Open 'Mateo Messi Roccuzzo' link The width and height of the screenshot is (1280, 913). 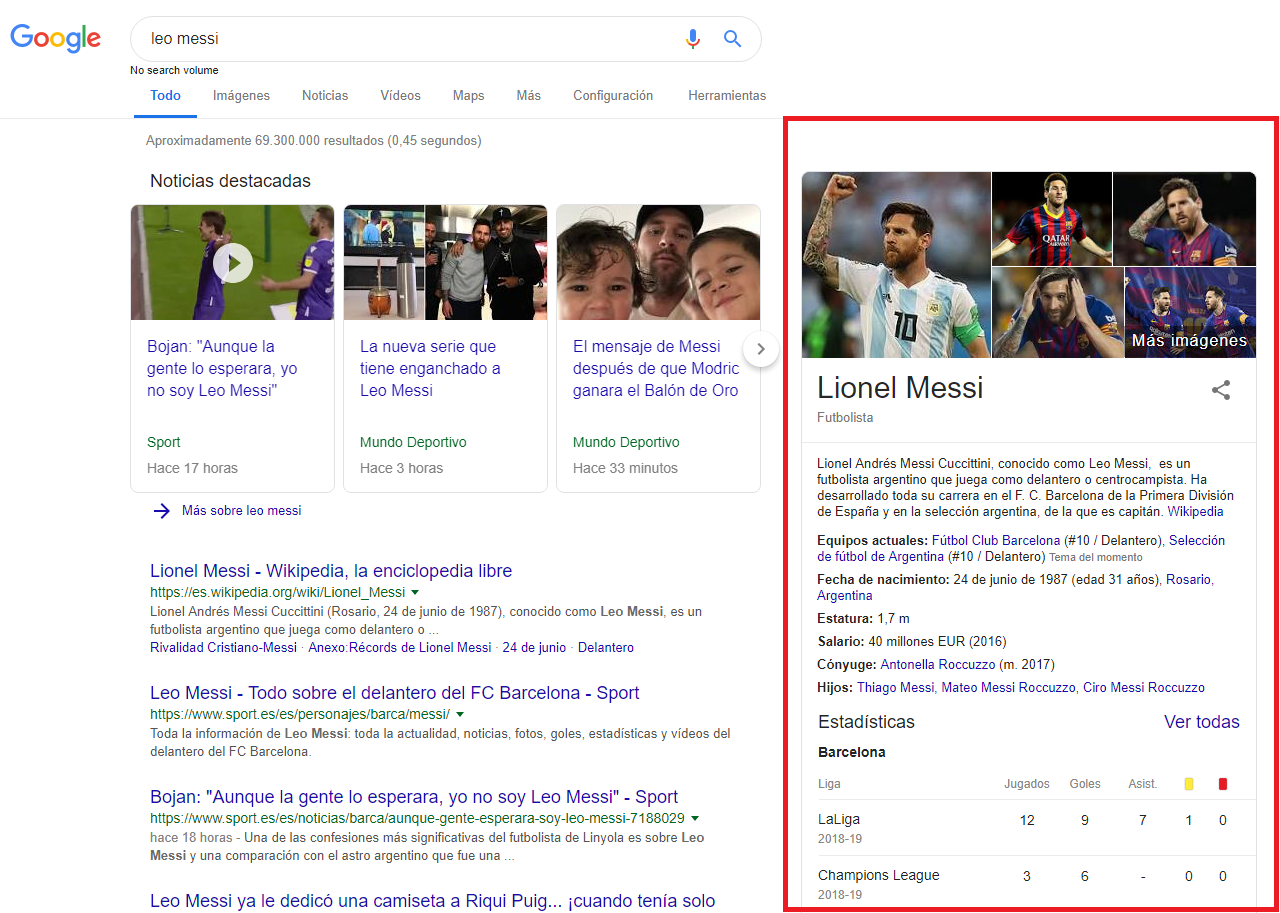[1010, 687]
